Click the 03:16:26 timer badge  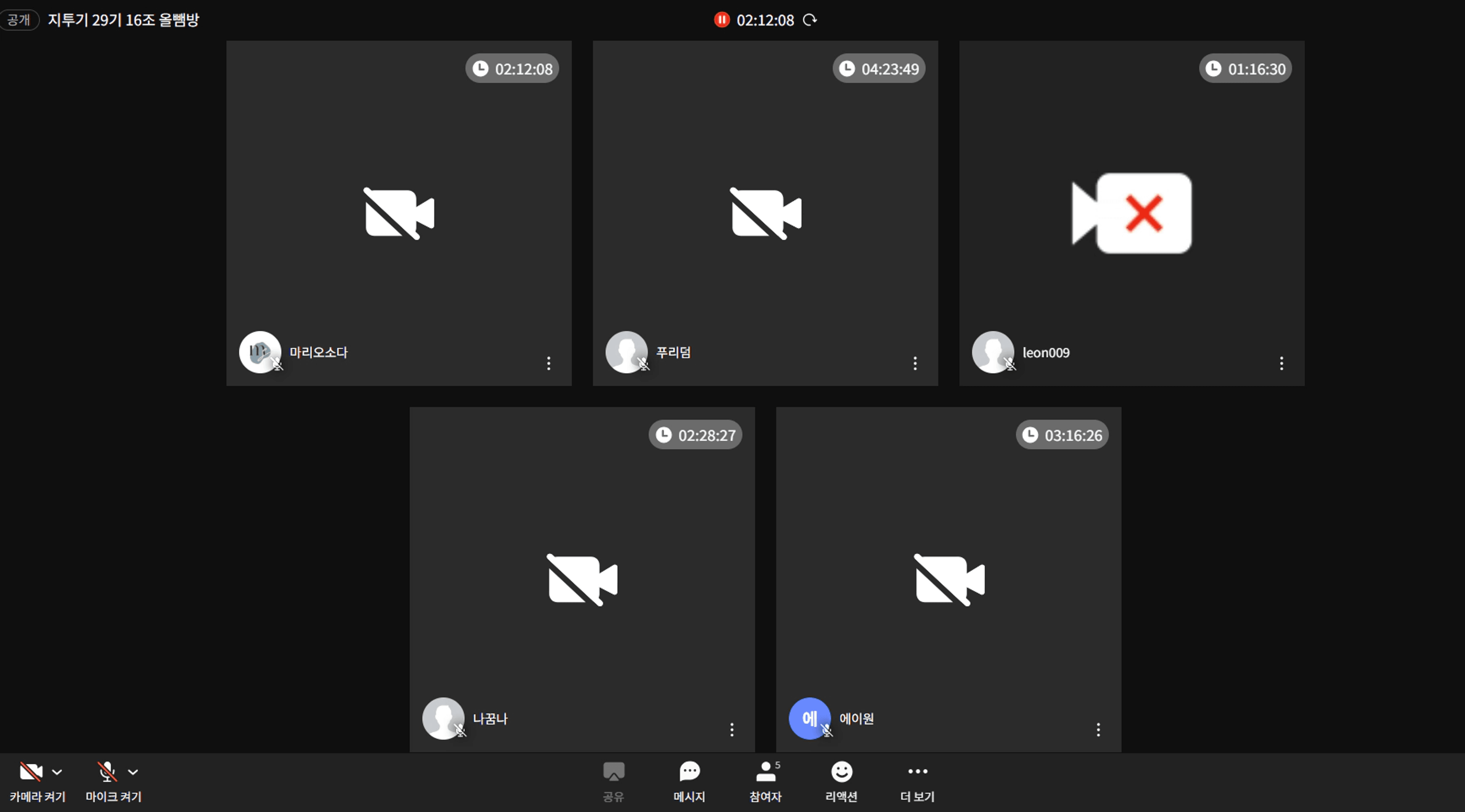(1062, 435)
